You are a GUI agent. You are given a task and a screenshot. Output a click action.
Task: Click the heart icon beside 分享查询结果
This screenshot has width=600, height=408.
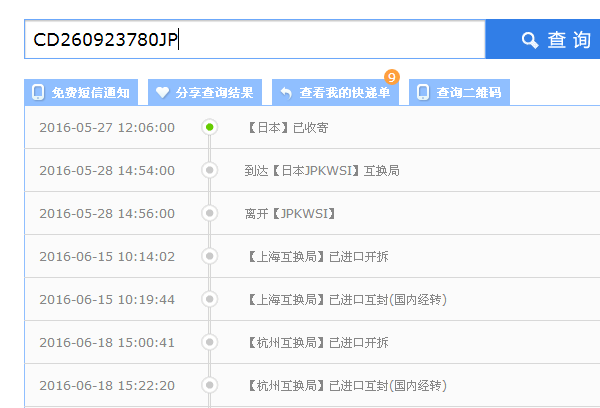[162, 93]
